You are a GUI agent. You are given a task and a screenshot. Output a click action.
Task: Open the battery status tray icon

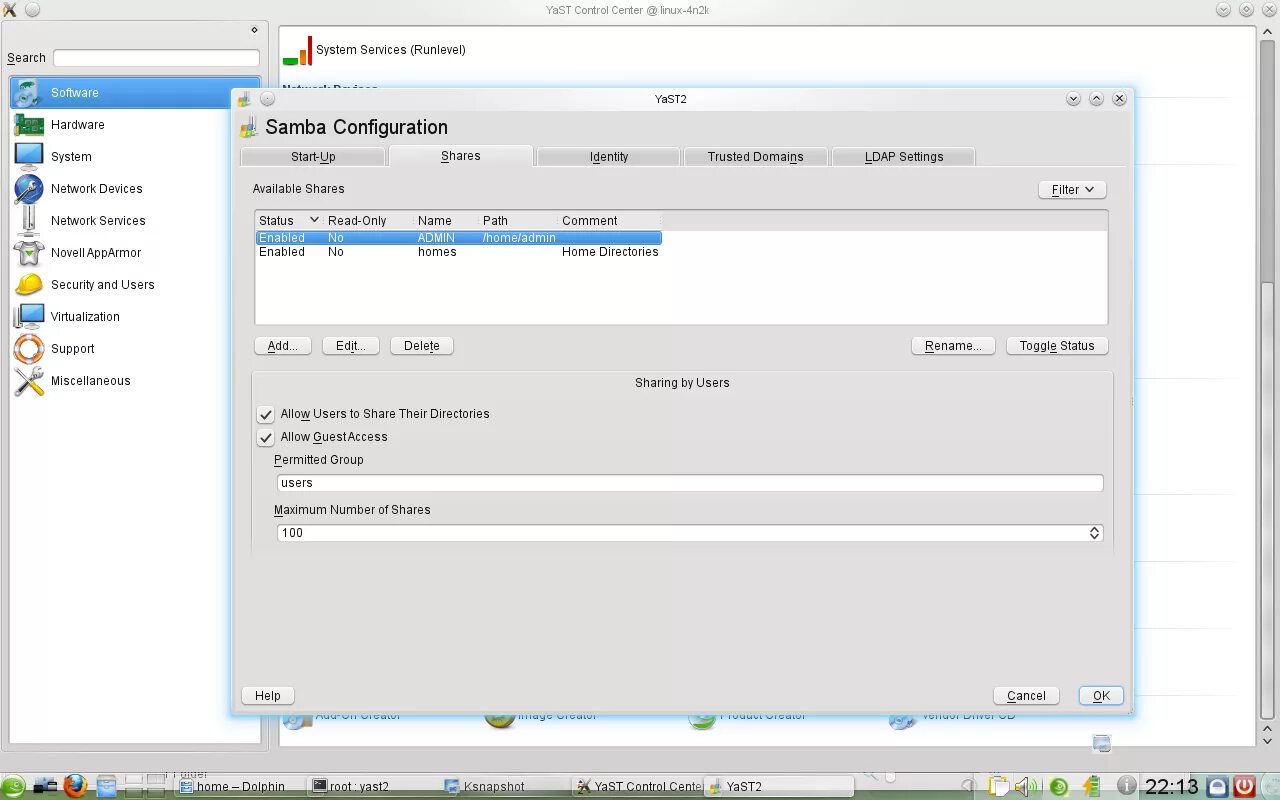(x=1091, y=786)
